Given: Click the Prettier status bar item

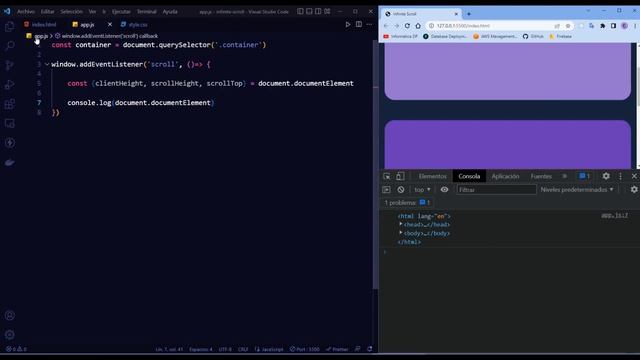Looking at the screenshot, I should pyautogui.click(x=337, y=349).
